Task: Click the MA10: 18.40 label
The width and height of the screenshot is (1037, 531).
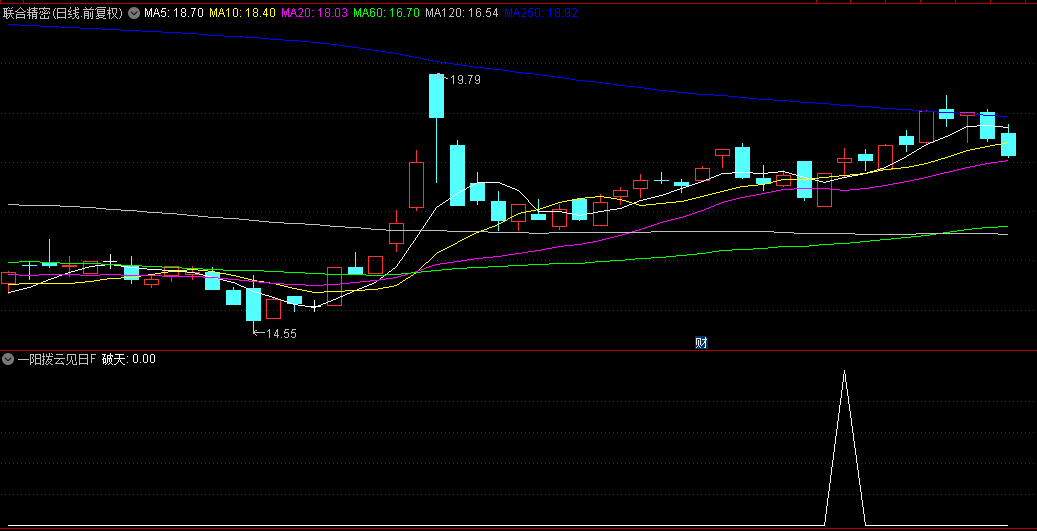Action: tap(243, 13)
